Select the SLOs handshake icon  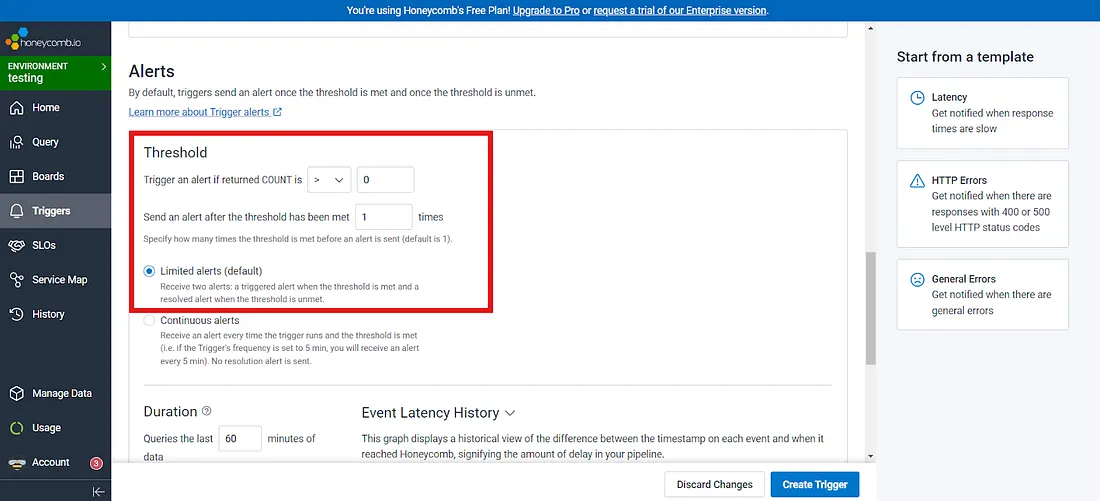click(16, 245)
